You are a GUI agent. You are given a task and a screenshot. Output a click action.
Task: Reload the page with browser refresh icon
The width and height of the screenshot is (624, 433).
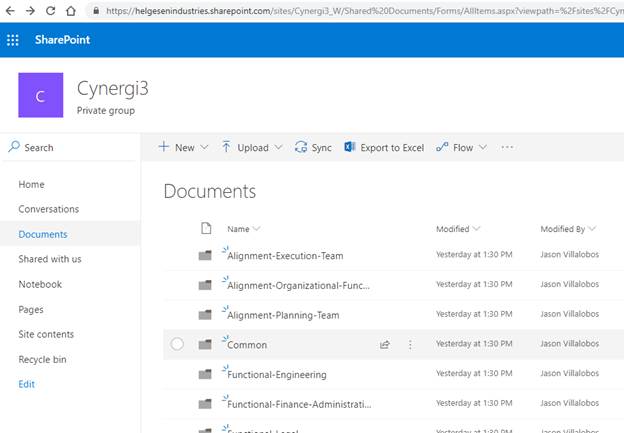[48, 10]
